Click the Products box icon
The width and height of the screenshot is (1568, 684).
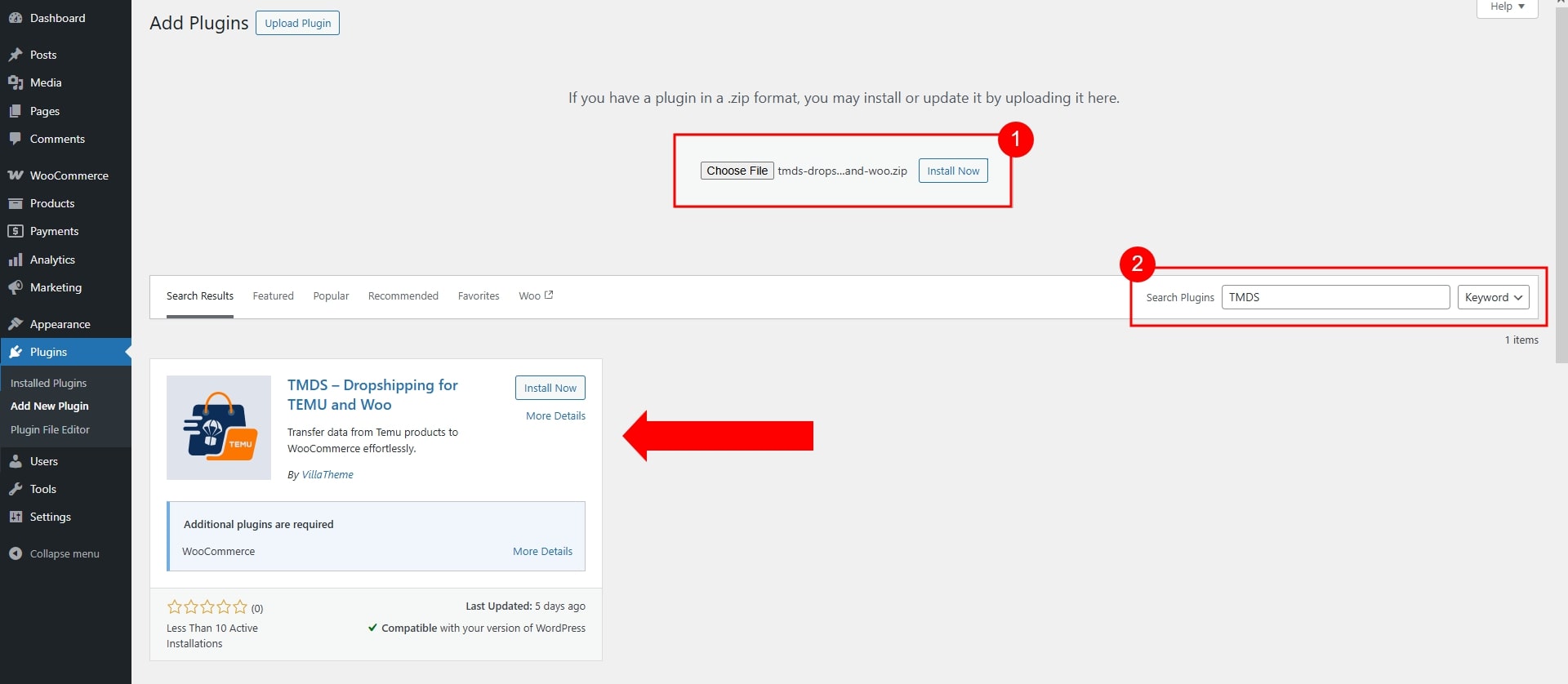(16, 203)
